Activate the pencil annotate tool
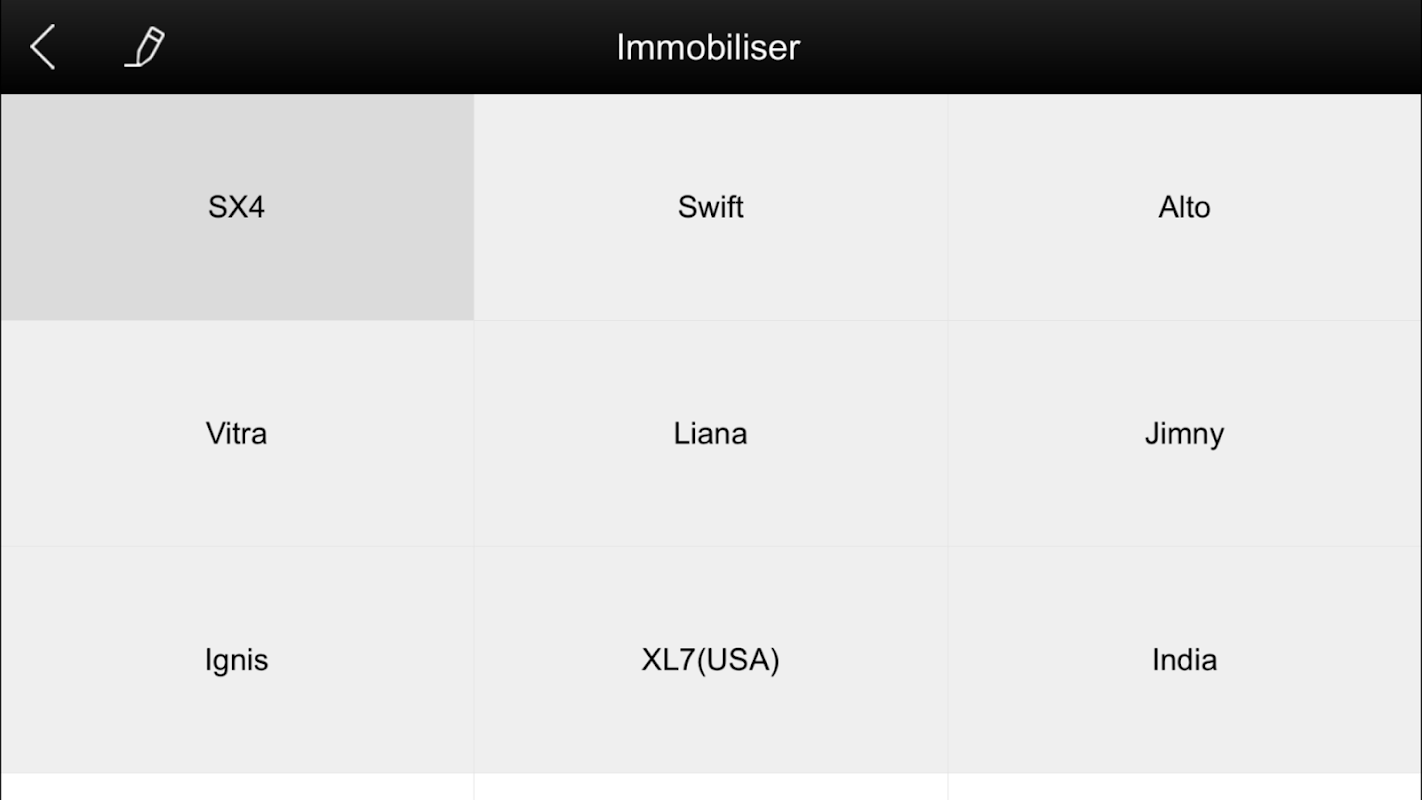 144,47
